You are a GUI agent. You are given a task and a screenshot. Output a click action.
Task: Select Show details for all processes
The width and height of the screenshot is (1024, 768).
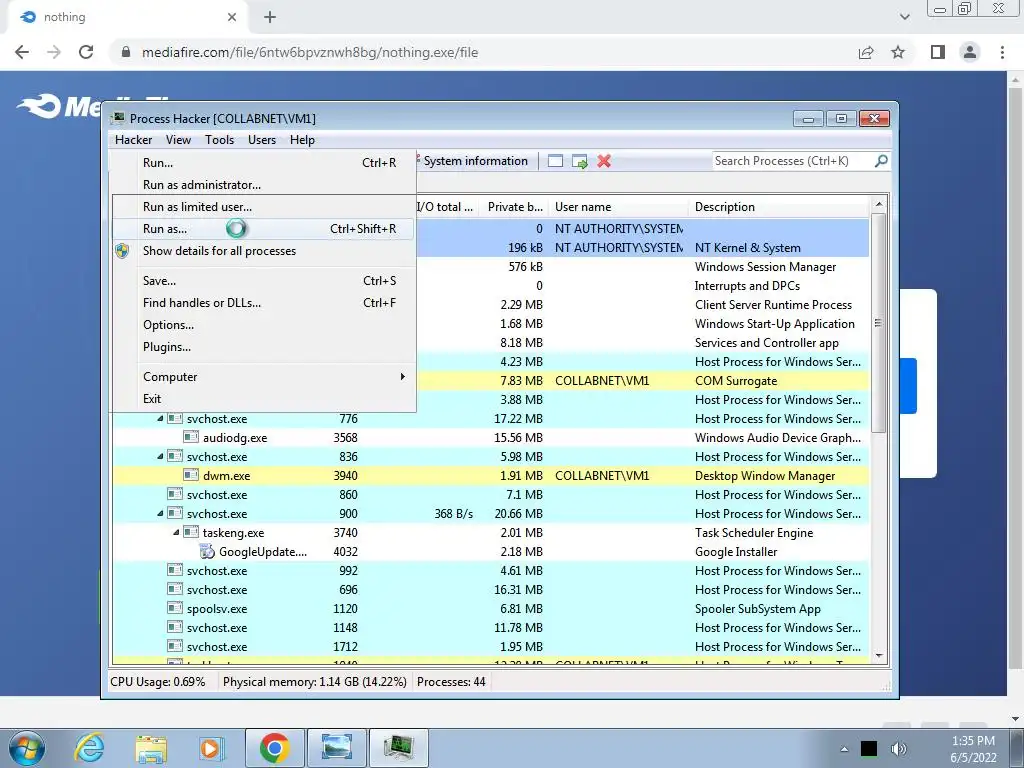(x=264, y=251)
